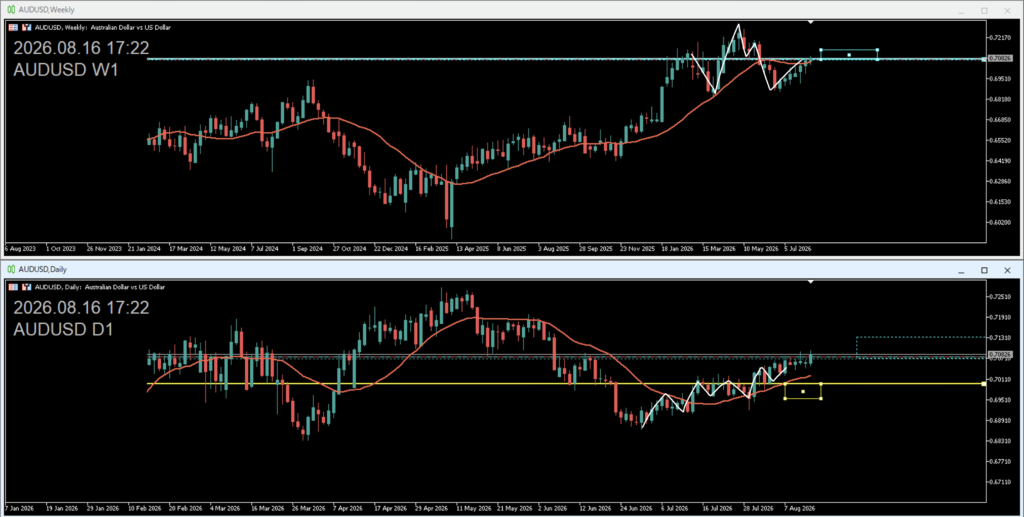The width and height of the screenshot is (1024, 517).
Task: Click the '7 Aug 2026' date on Daily time axis
Action: point(800,508)
